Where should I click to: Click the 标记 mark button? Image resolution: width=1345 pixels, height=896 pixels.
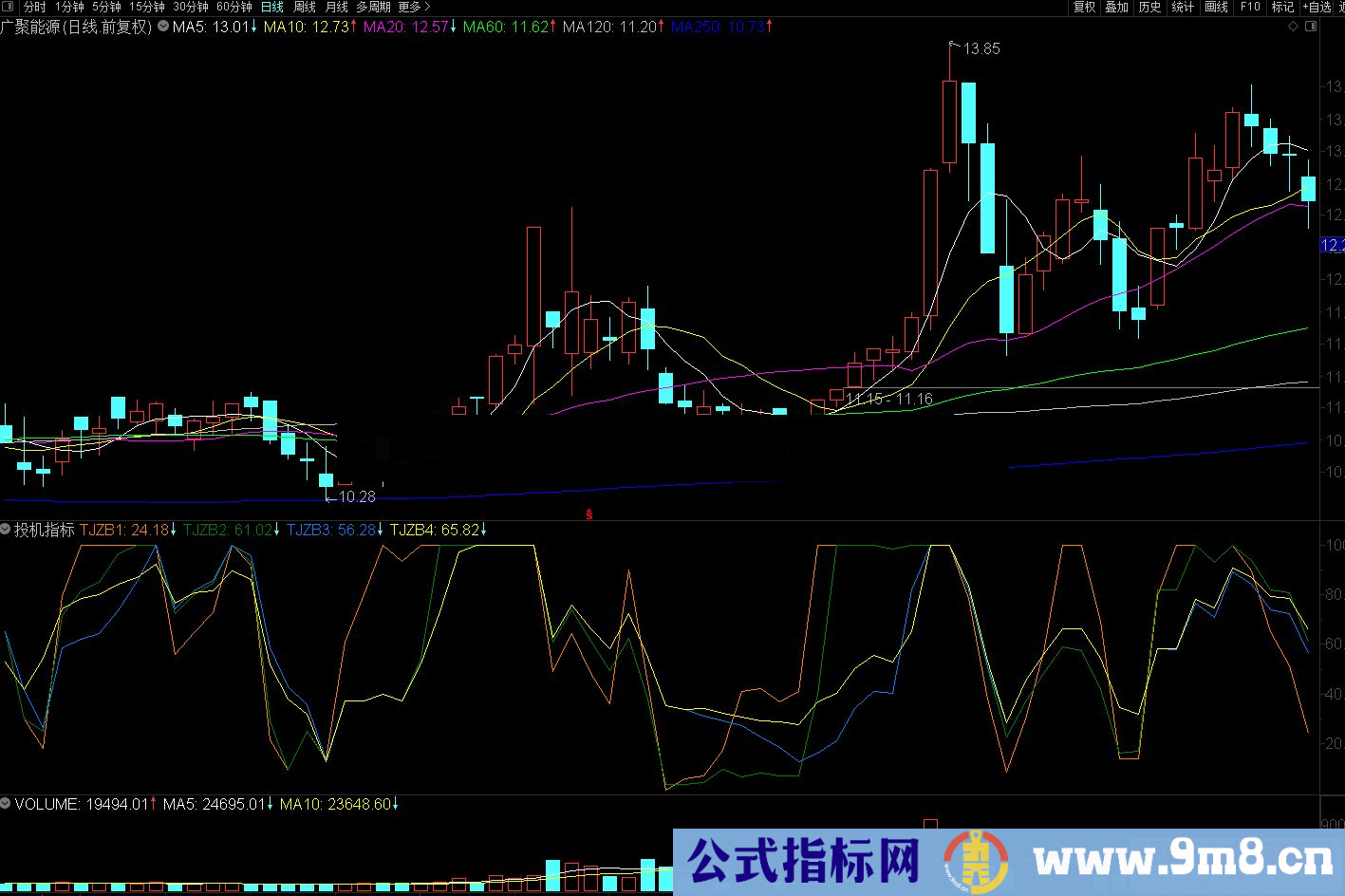pyautogui.click(x=1282, y=7)
